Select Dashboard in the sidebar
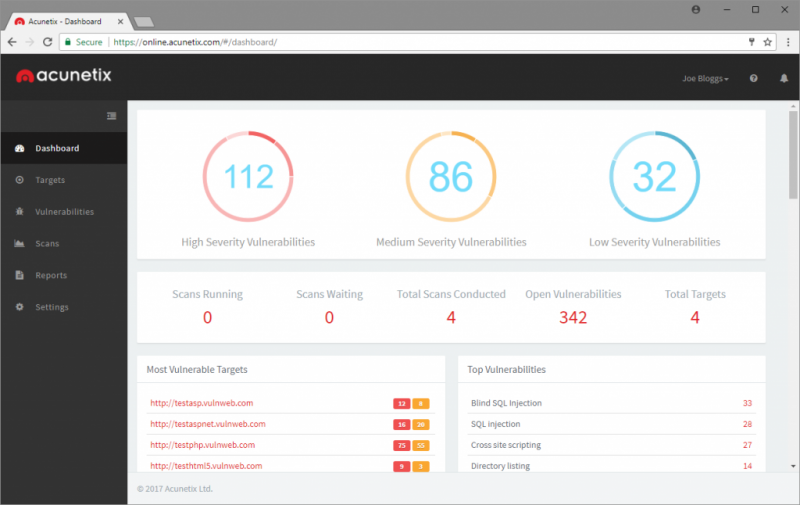Image resolution: width=800 pixels, height=505 pixels. tap(64, 148)
